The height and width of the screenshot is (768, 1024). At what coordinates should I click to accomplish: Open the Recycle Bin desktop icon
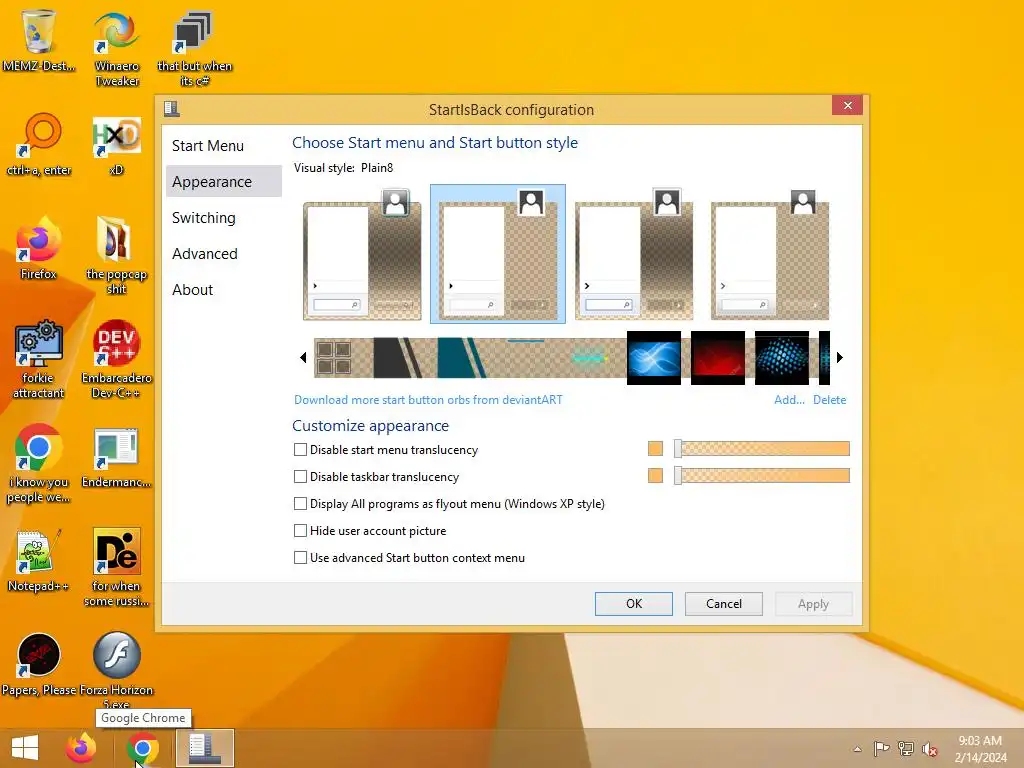[39, 40]
